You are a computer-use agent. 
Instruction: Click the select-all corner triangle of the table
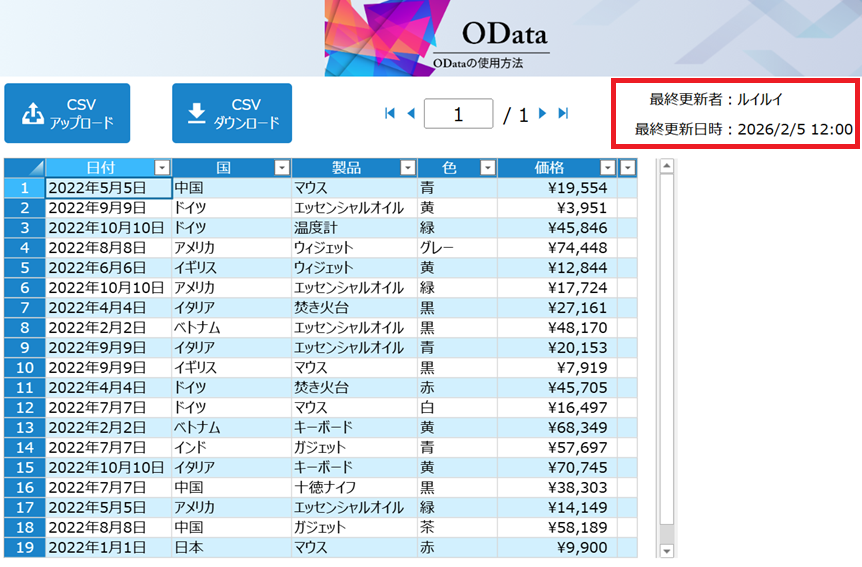(24, 168)
